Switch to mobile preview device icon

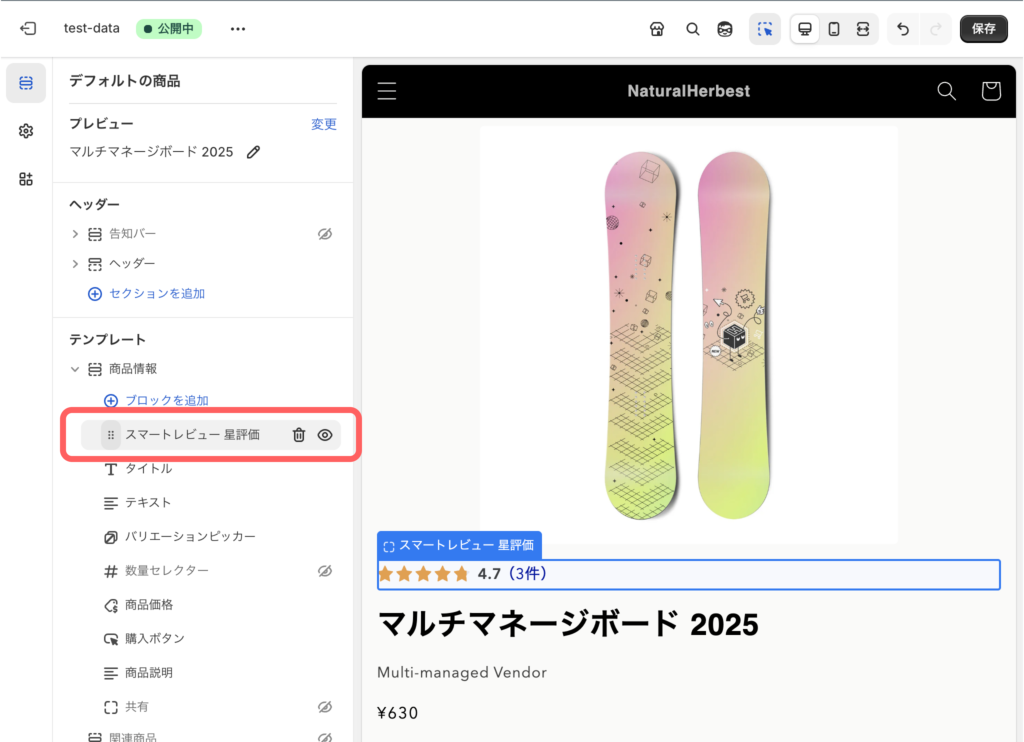tap(833, 29)
